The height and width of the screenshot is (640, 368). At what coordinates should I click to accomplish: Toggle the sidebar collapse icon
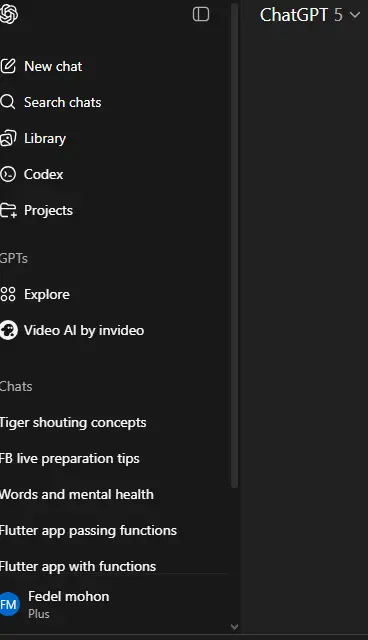(201, 14)
